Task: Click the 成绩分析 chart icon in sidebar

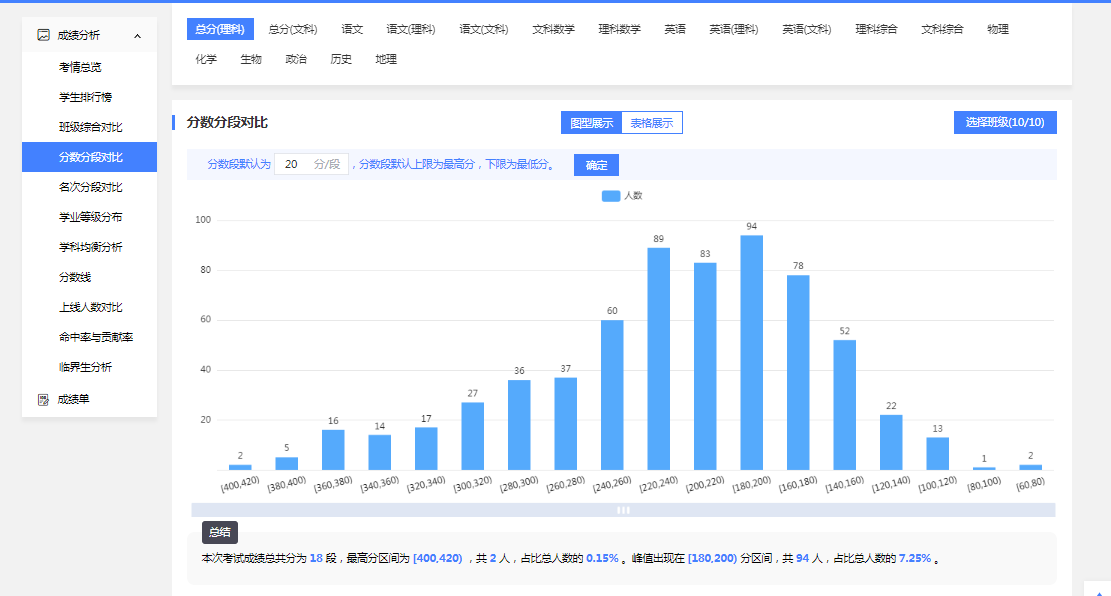Action: [43, 35]
